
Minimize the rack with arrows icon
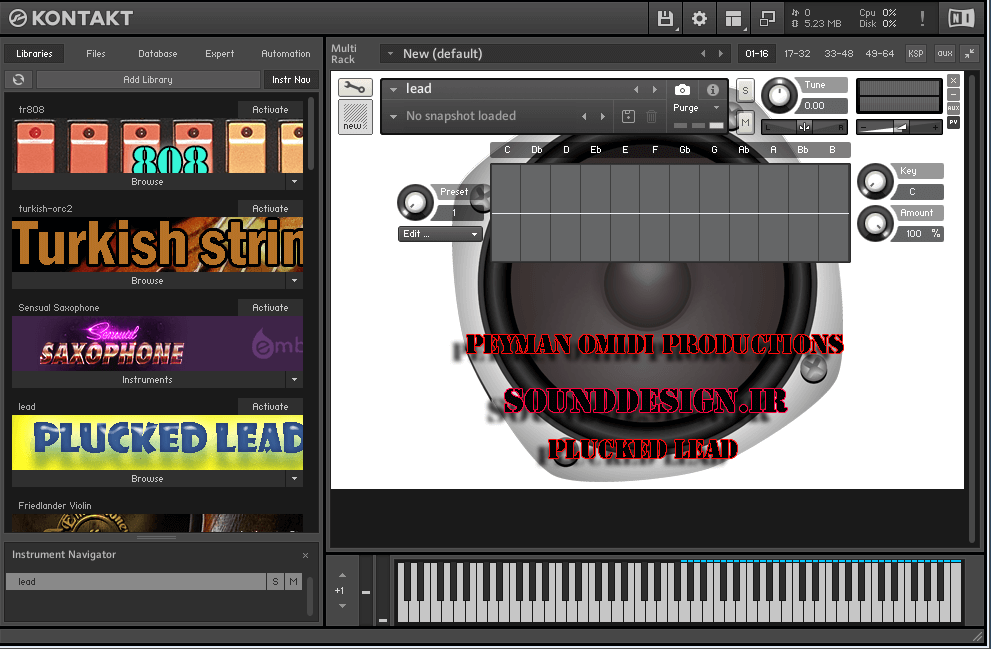tap(970, 54)
